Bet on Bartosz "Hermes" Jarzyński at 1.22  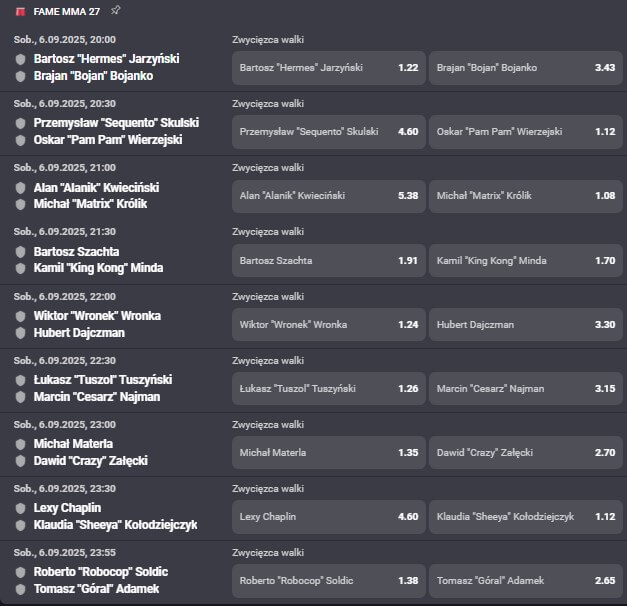coord(329,68)
